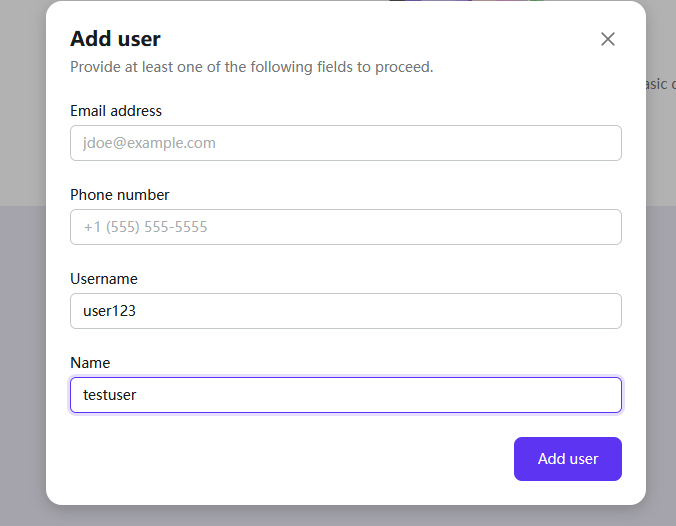This screenshot has height=526, width=676.
Task: Click the Name field containing testuser
Action: (x=345, y=395)
